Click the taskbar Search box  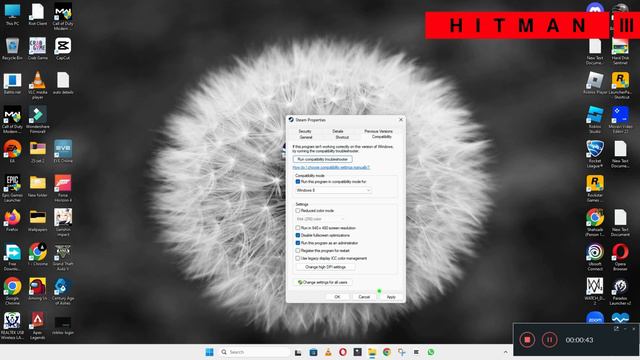(x=254, y=352)
